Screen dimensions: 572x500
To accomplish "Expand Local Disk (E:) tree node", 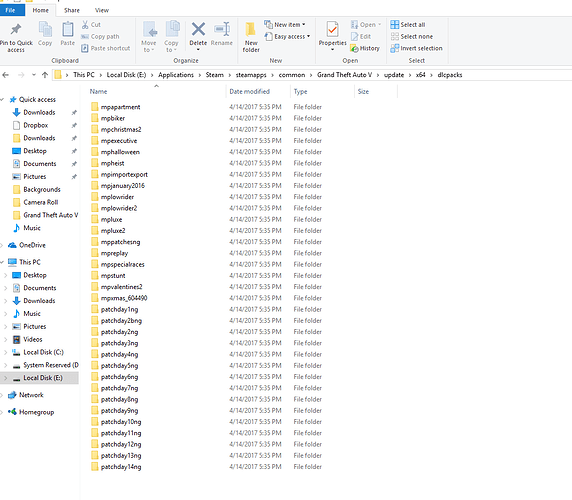I will pyautogui.click(x=5, y=378).
